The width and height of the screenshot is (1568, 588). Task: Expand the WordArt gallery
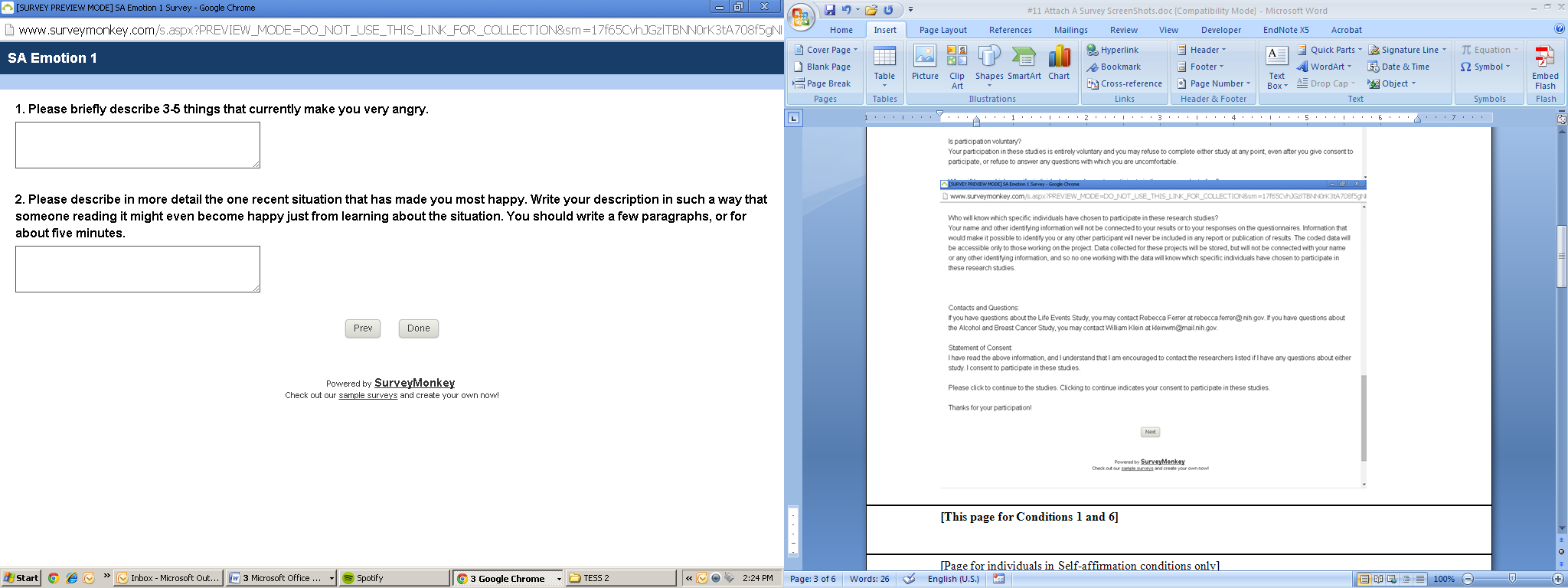1325,67
